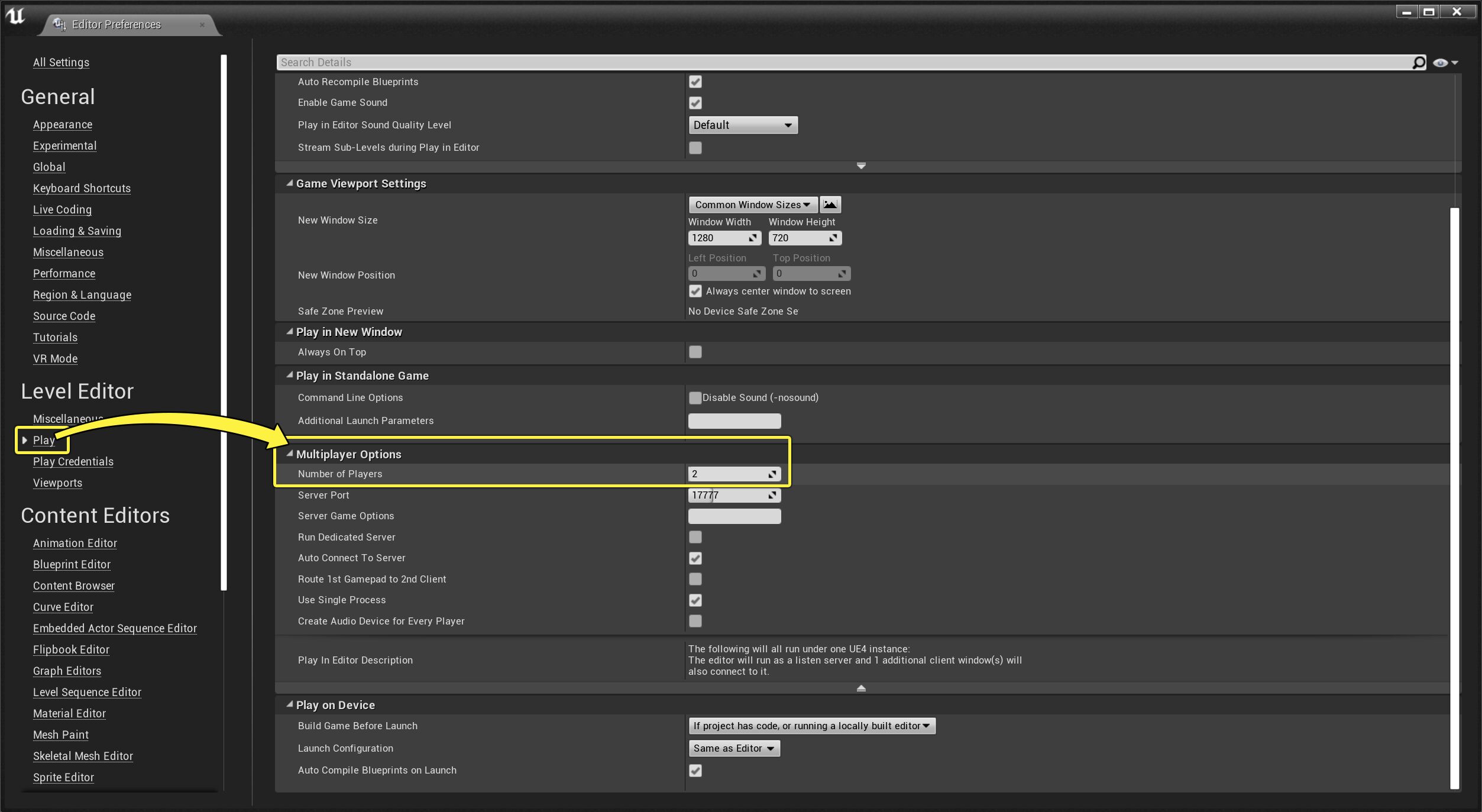
Task: Expand advanced options arrow under Stream Sub-Levels
Action: coord(861,166)
